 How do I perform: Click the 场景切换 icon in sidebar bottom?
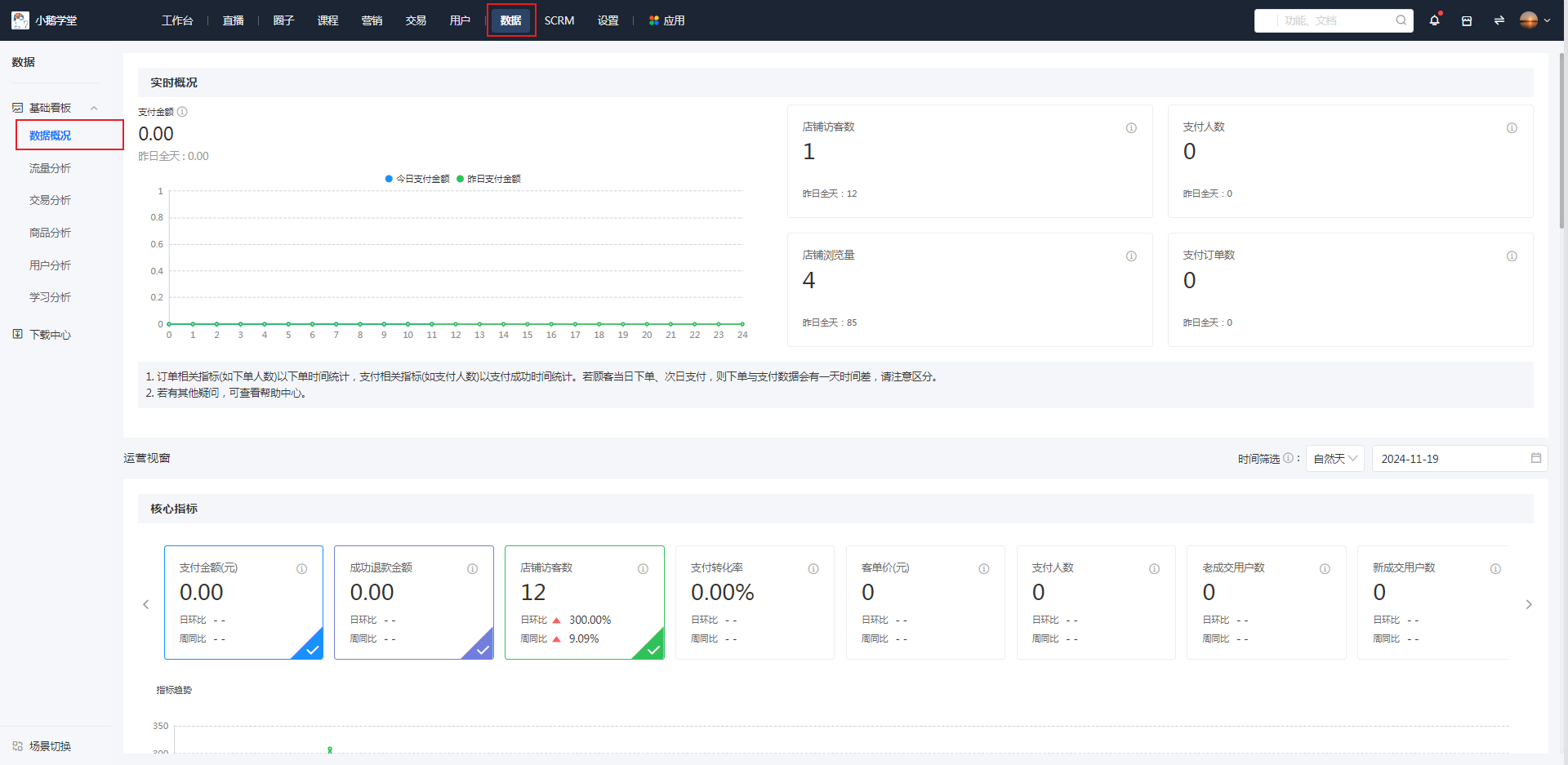pyautogui.click(x=18, y=746)
